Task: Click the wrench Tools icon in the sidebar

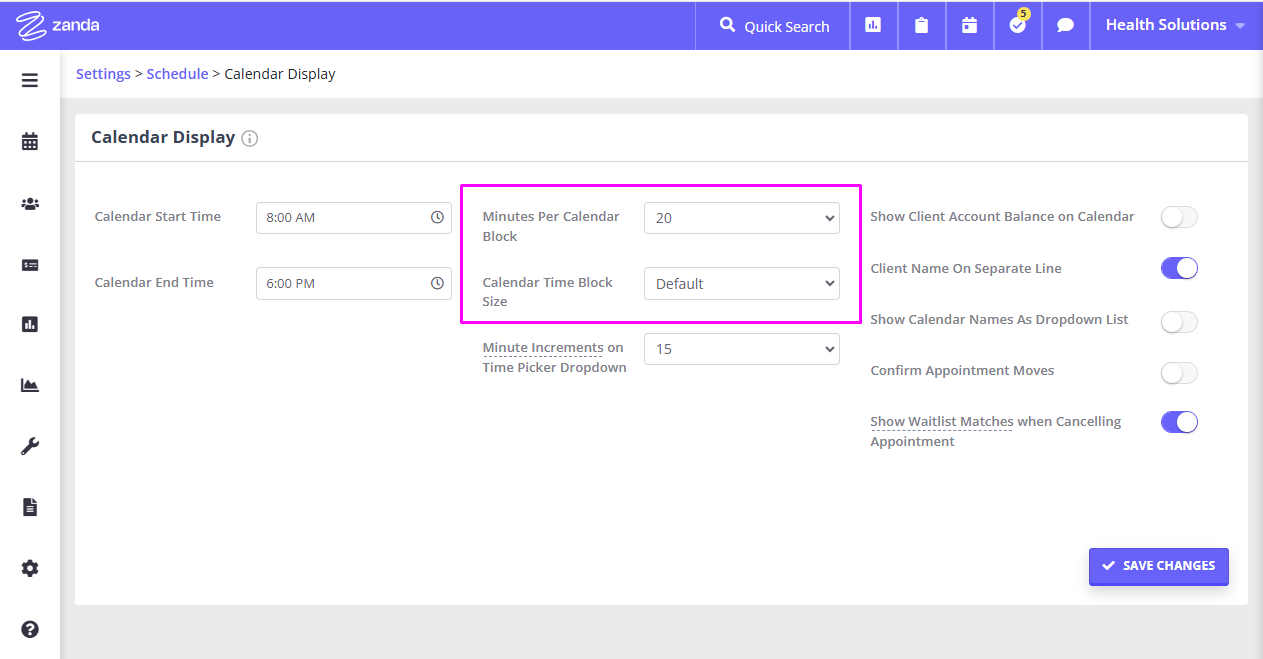Action: (x=29, y=445)
